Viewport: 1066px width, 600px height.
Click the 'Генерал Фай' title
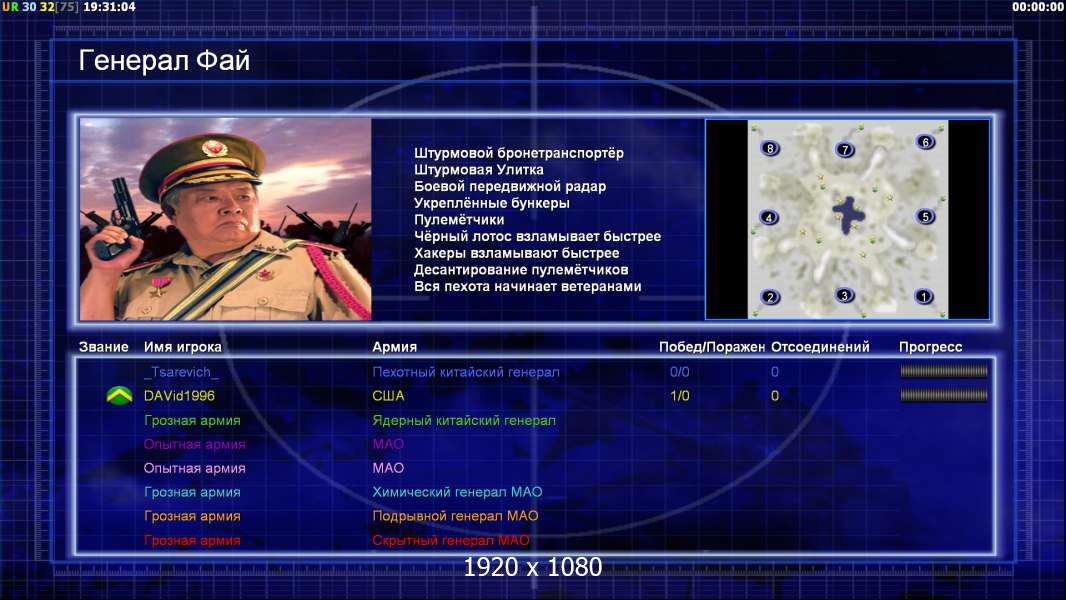(x=165, y=60)
